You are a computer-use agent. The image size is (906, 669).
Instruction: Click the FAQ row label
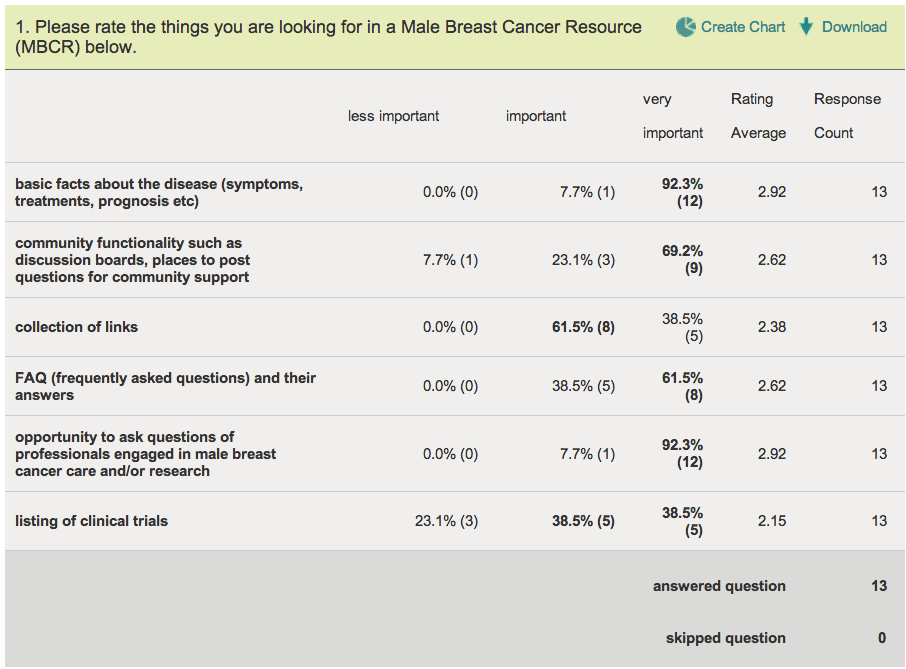tap(165, 386)
